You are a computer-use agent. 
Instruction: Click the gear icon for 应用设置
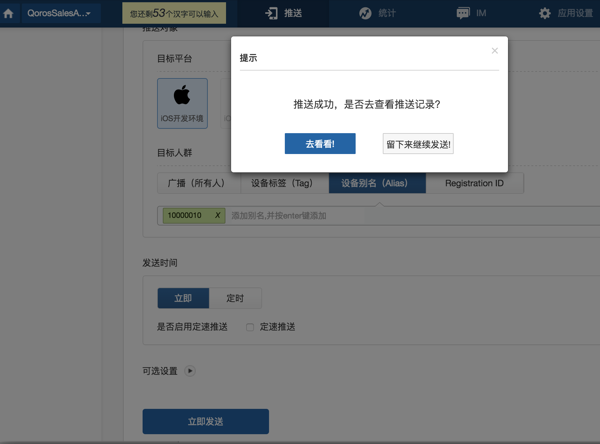[545, 13]
